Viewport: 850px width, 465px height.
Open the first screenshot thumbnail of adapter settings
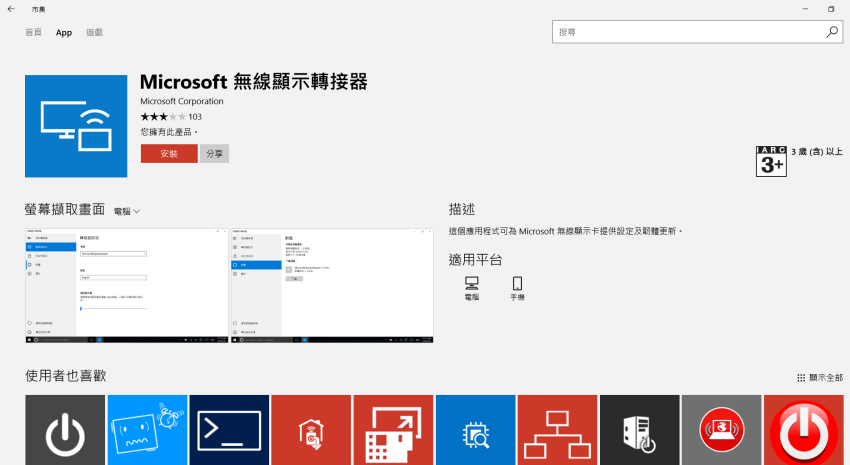[x=127, y=286]
